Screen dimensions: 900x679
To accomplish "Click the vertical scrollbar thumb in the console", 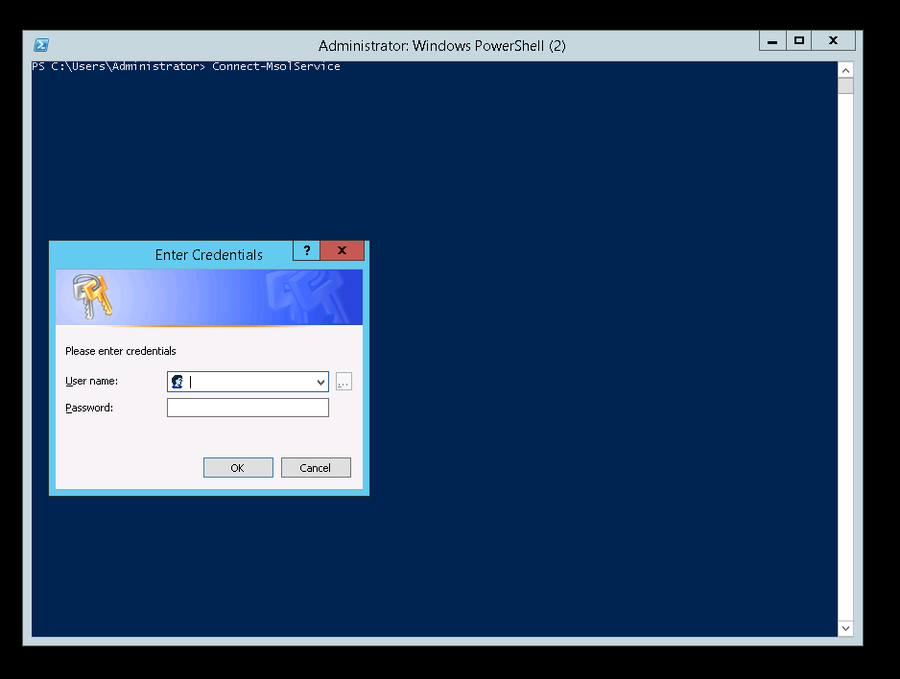I will [x=845, y=86].
